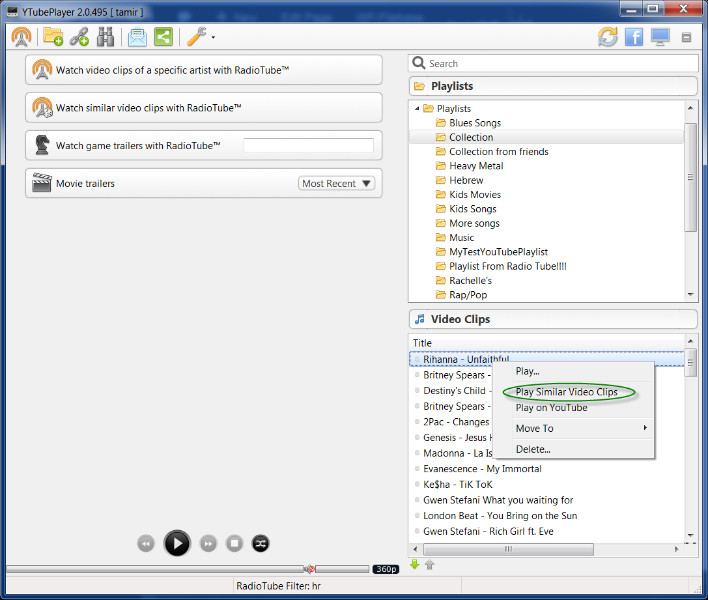Viewport: 708px width, 600px height.
Task: Select Rihanna - Unfaithful clip
Action: [546, 359]
